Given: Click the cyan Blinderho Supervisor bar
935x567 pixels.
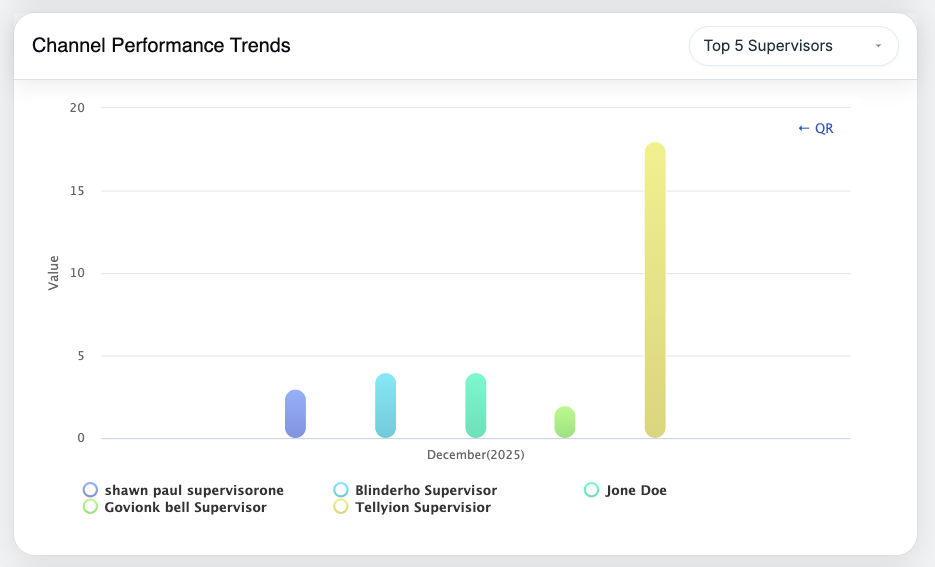Looking at the screenshot, I should click(385, 406).
